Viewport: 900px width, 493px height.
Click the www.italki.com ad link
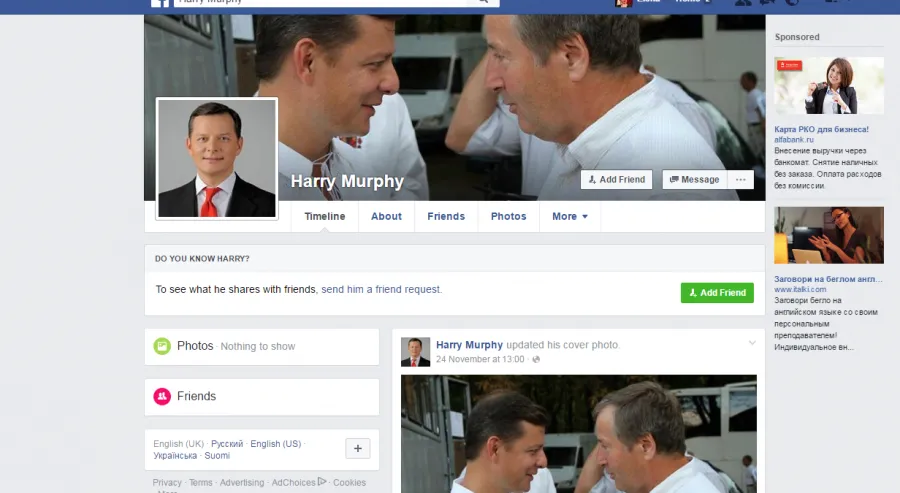click(x=800, y=289)
